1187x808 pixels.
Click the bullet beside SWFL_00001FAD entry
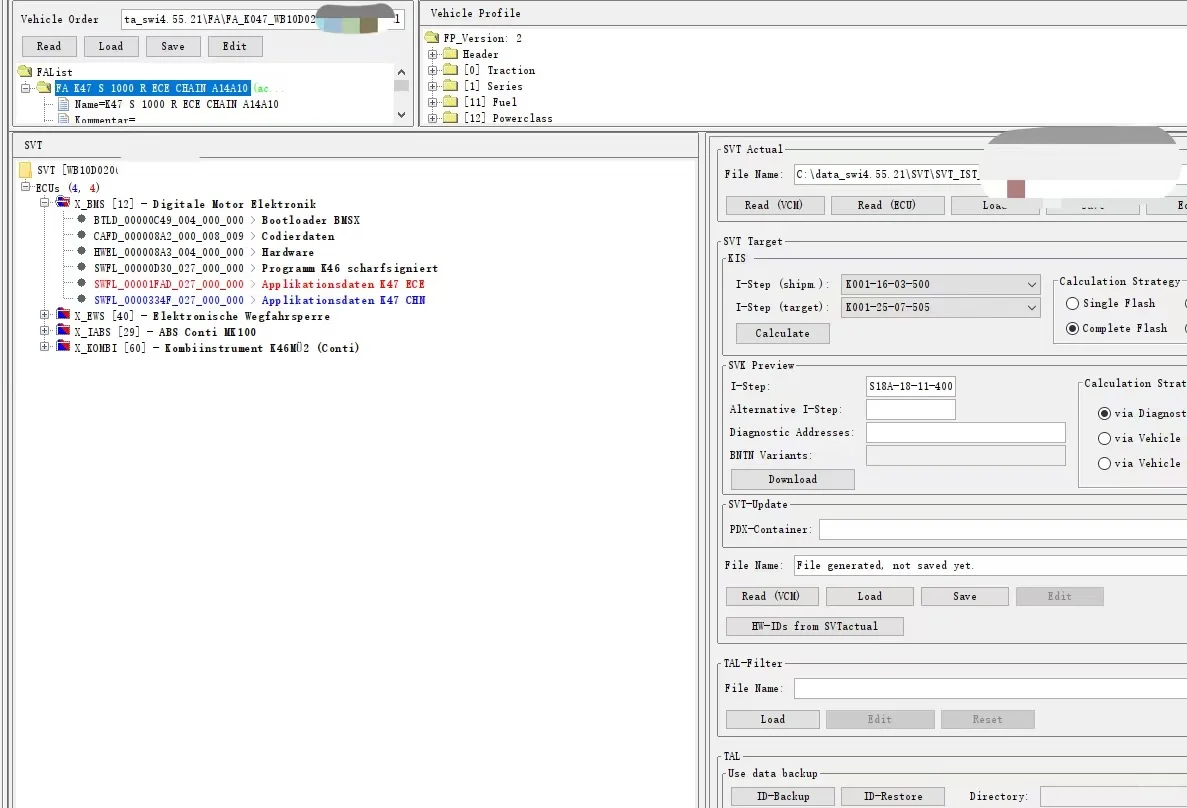81,282
